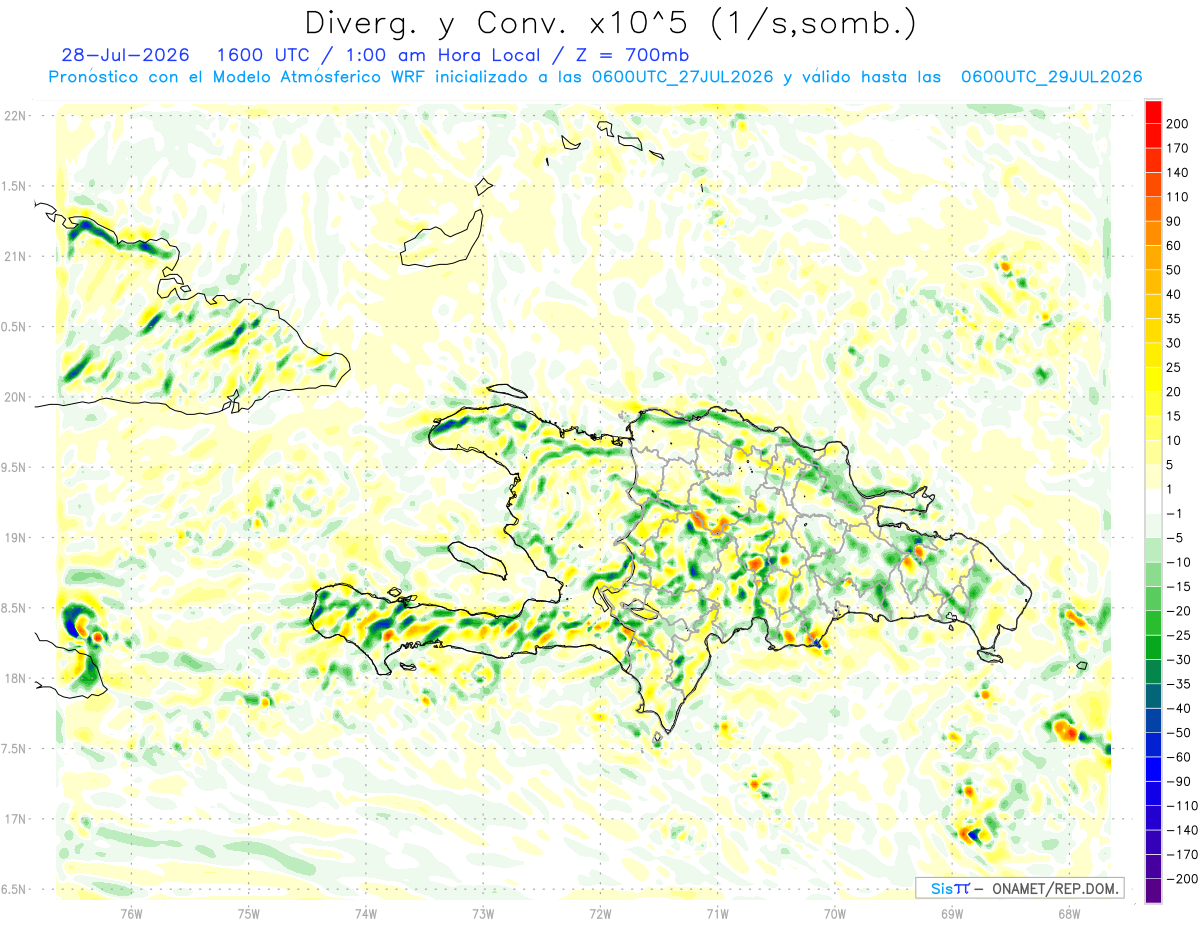Click the positive "15" color scale value
The height and width of the screenshot is (927, 1200).
[1174, 417]
